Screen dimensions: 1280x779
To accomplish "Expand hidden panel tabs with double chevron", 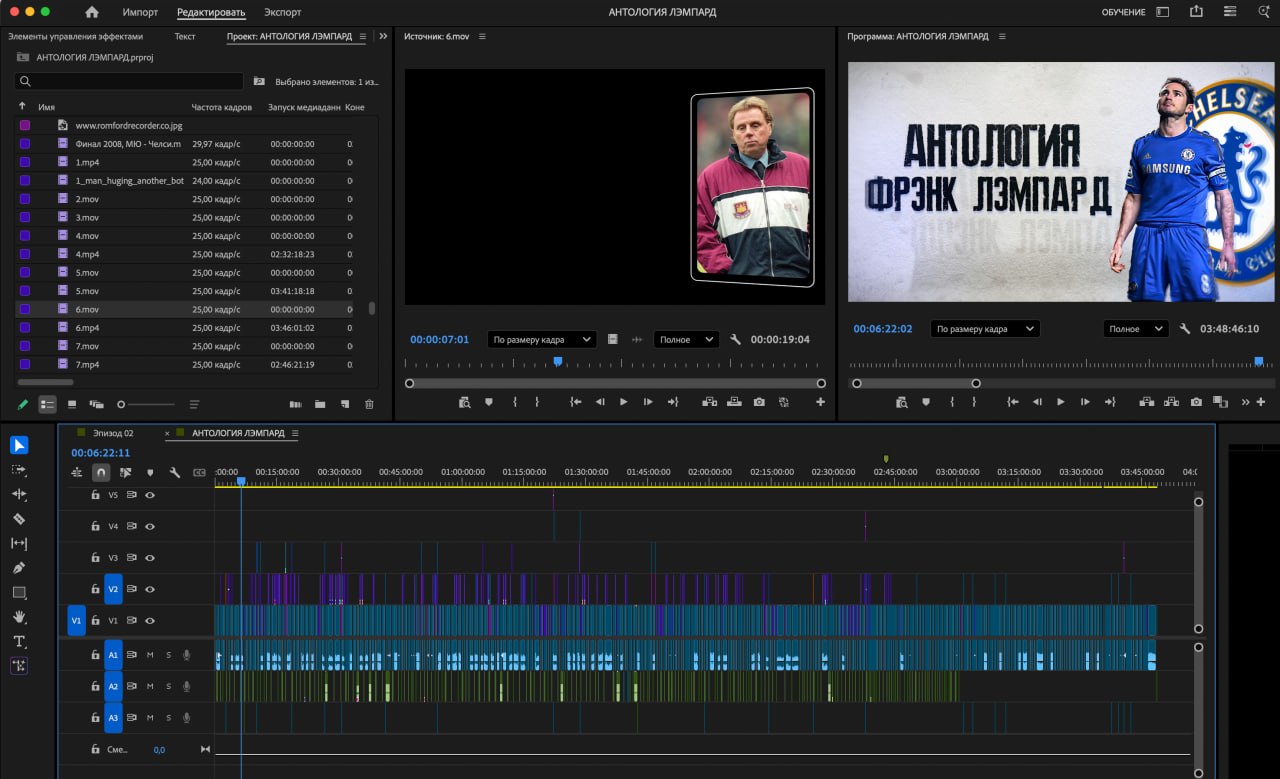I will coord(383,36).
